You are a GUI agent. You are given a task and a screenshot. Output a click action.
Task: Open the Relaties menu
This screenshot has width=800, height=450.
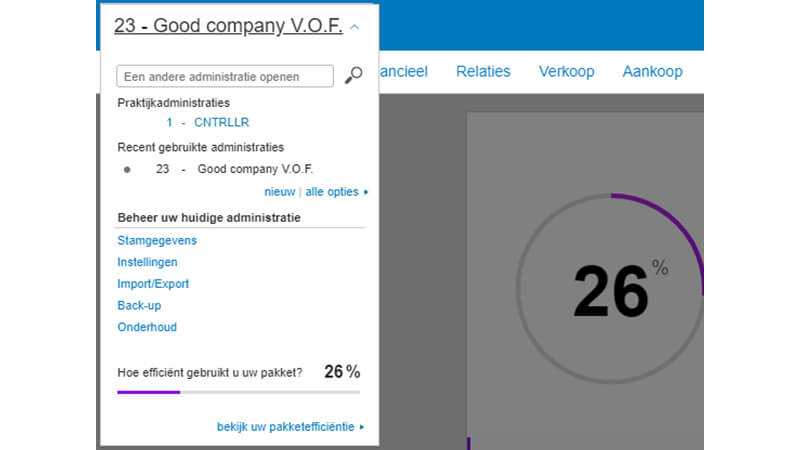(483, 71)
